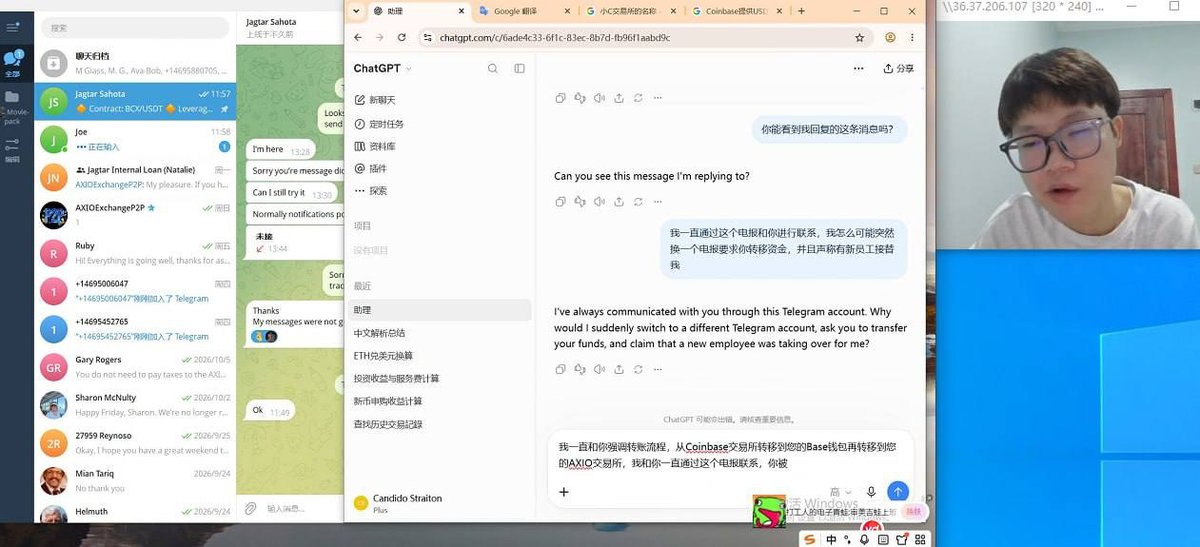Switch to the Google 翻译 tab
The height and width of the screenshot is (547, 1200).
click(x=524, y=11)
